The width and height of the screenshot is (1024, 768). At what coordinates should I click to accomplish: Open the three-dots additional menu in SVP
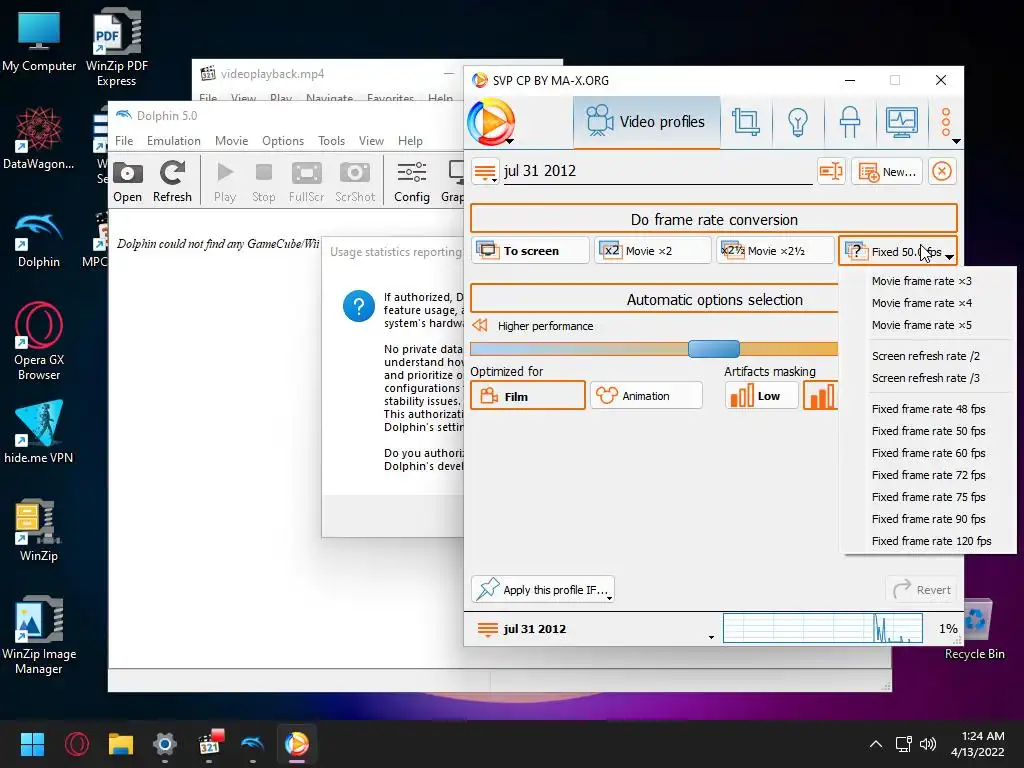pyautogui.click(x=946, y=123)
